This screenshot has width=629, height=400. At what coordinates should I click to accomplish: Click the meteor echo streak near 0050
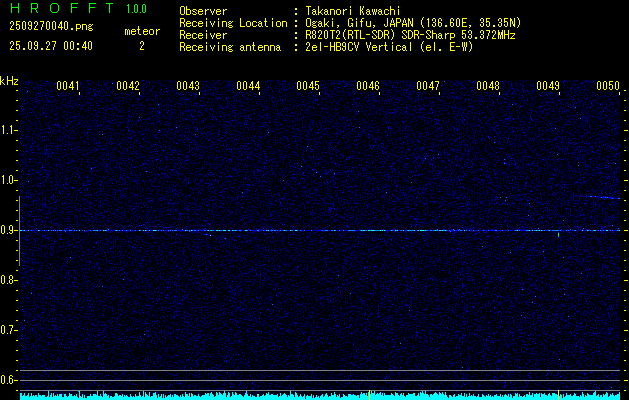point(602,197)
